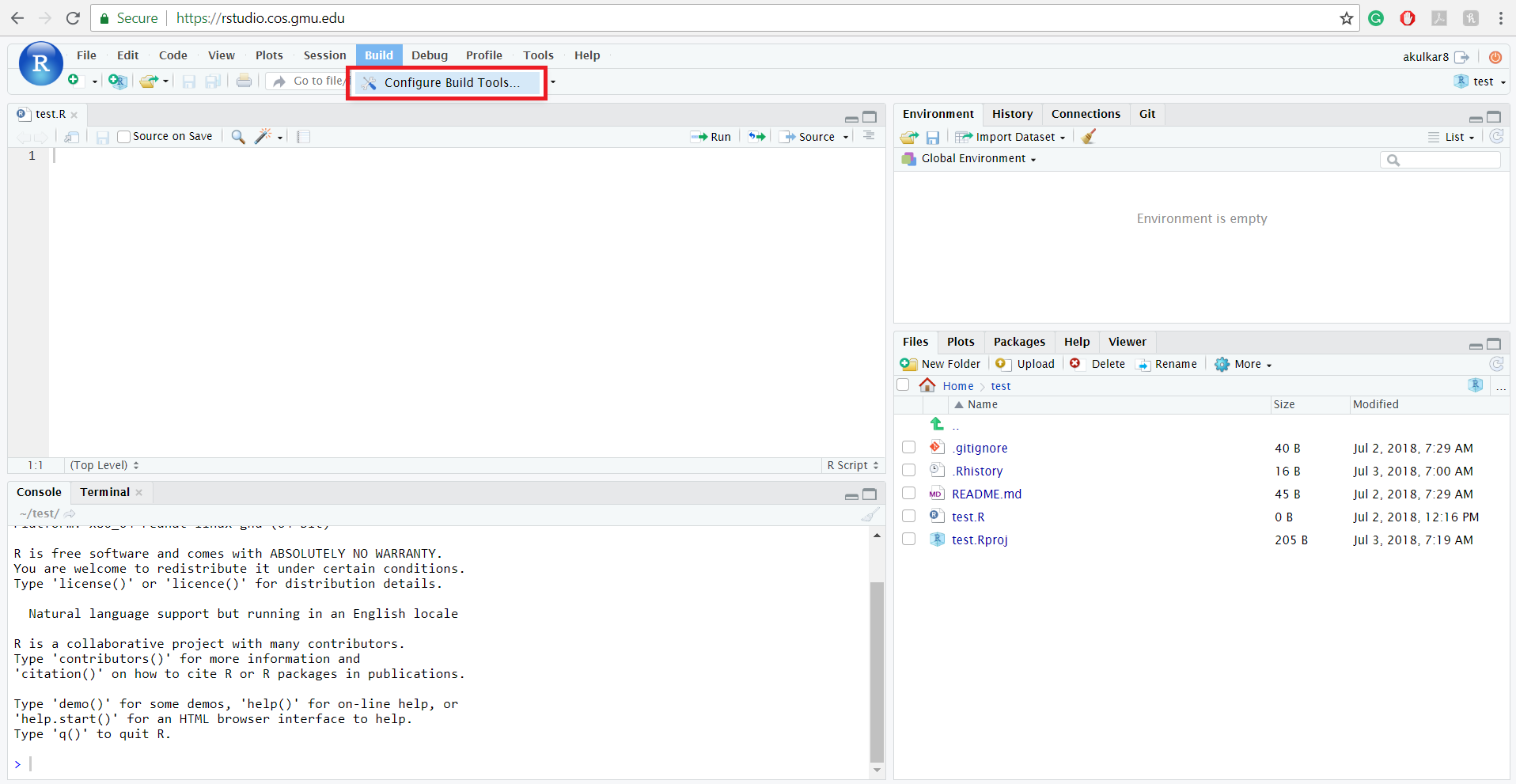1516x784 pixels.
Task: Click the browser reload icon
Action: [x=73, y=18]
